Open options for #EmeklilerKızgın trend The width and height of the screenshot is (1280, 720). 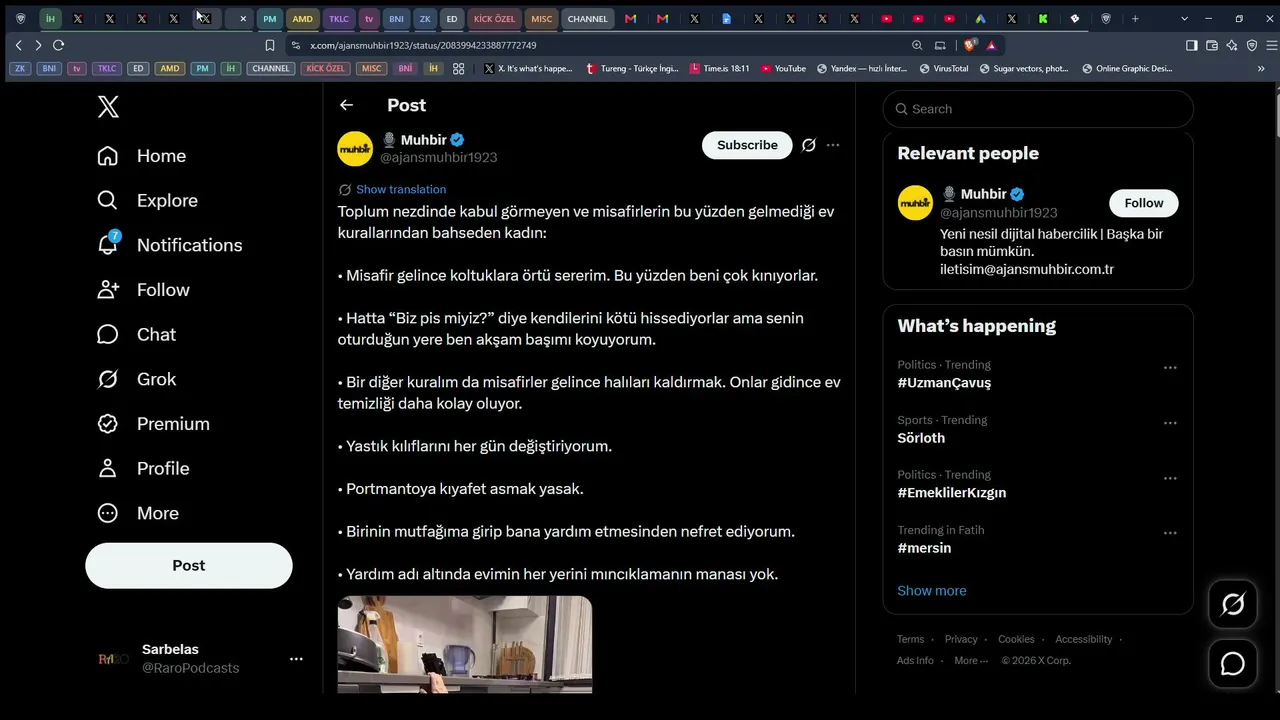pyautogui.click(x=1170, y=478)
